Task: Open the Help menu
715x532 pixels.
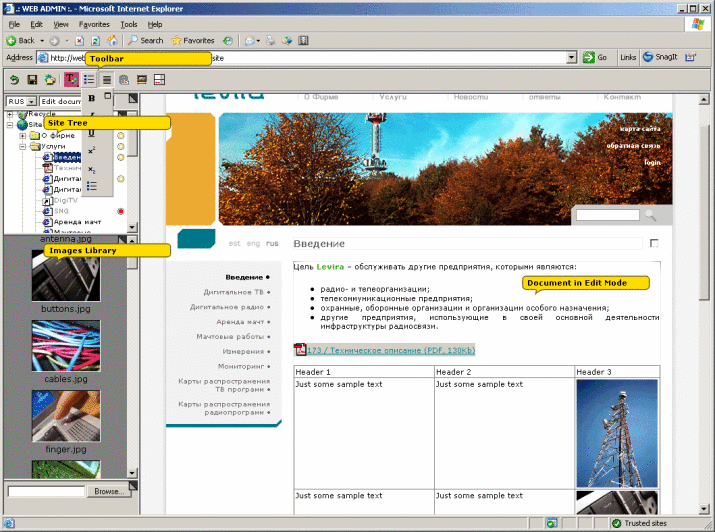Action: pyautogui.click(x=155, y=25)
